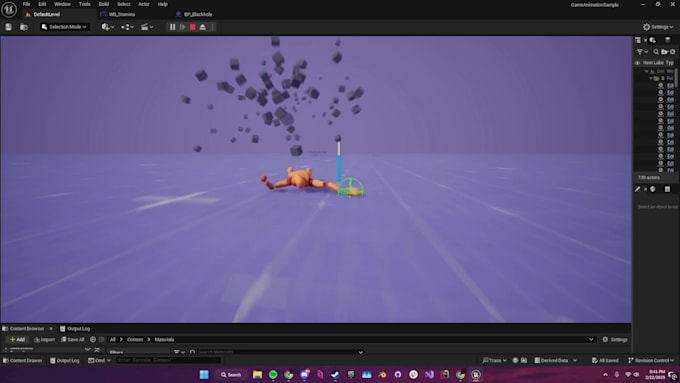Viewport: 680px width, 383px height.
Task: Click the All Saved status indicator
Action: pyautogui.click(x=605, y=360)
